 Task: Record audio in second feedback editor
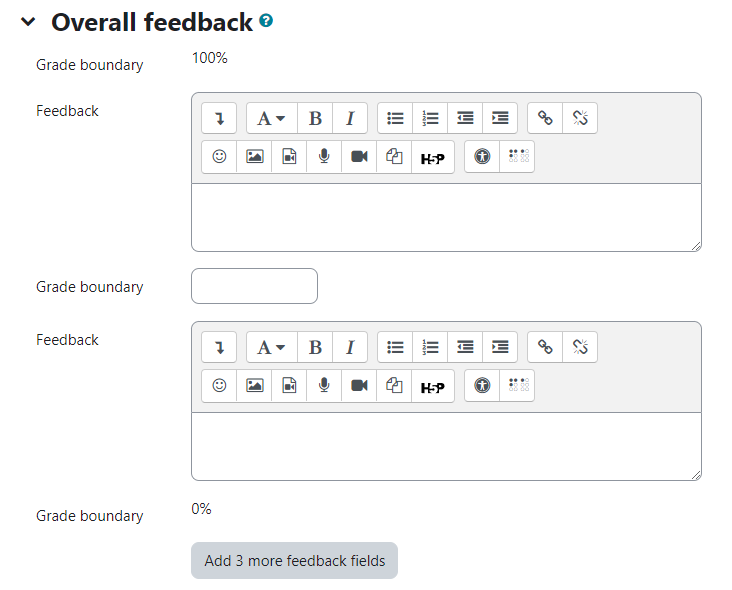tap(324, 385)
